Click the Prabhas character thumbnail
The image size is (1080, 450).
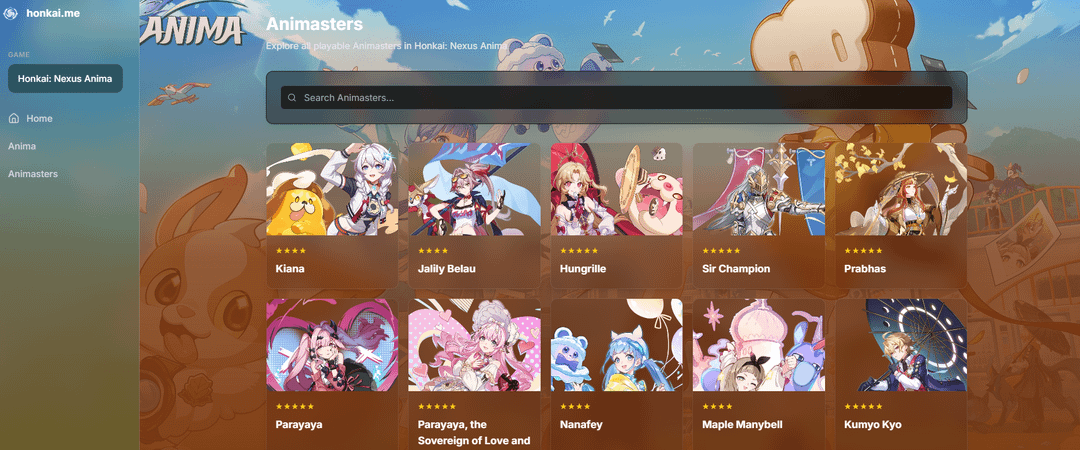901,190
